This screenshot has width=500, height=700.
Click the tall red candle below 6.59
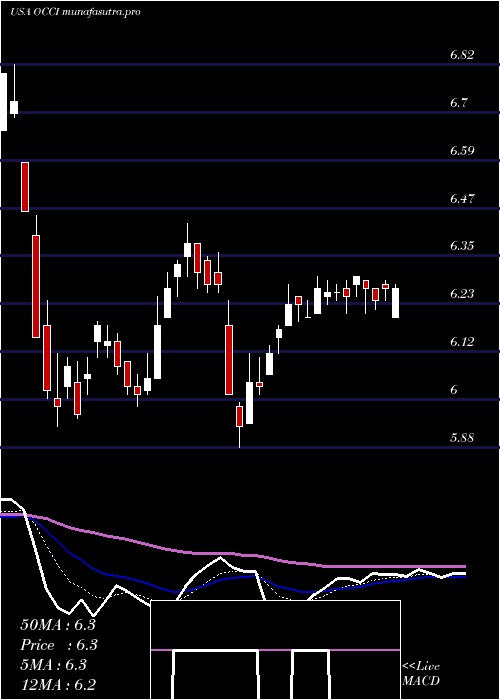(25, 187)
